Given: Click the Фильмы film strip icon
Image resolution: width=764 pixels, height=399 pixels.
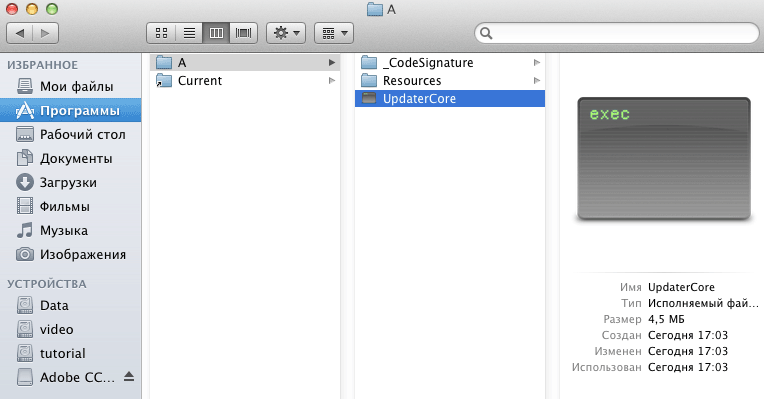Looking at the screenshot, I should [25, 206].
